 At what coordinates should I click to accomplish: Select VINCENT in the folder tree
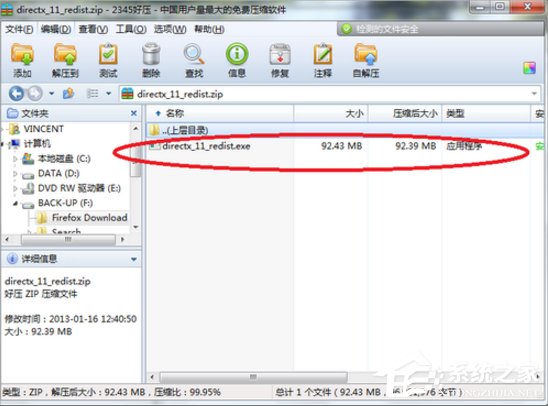click(43, 129)
